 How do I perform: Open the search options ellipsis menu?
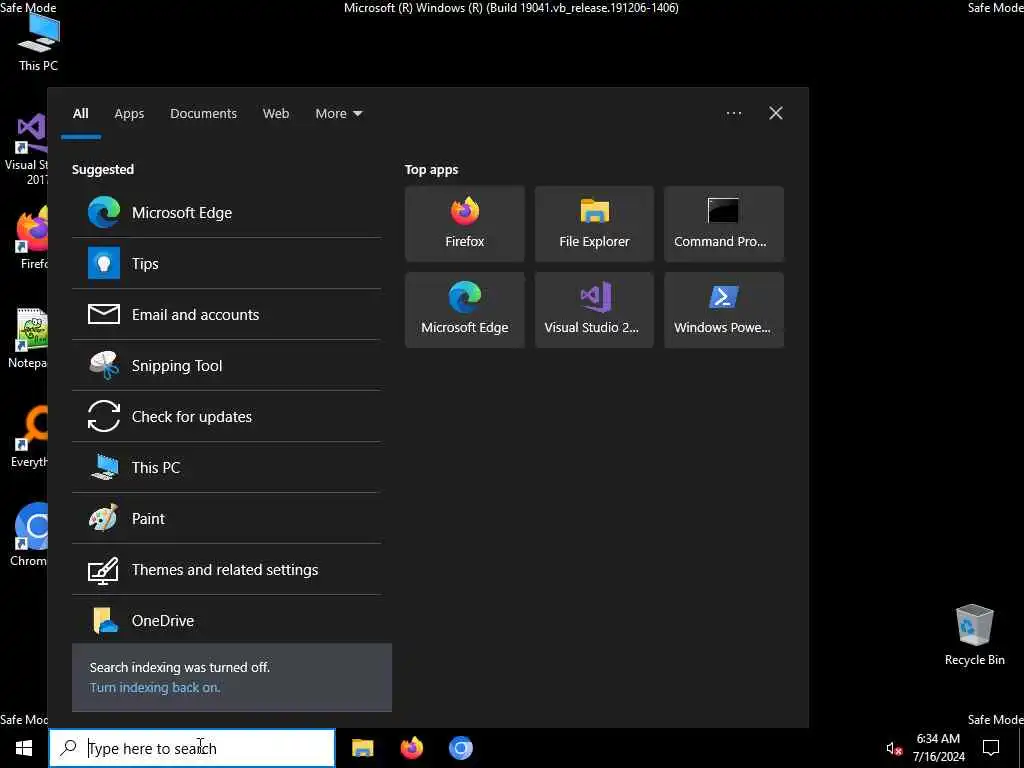(x=733, y=114)
